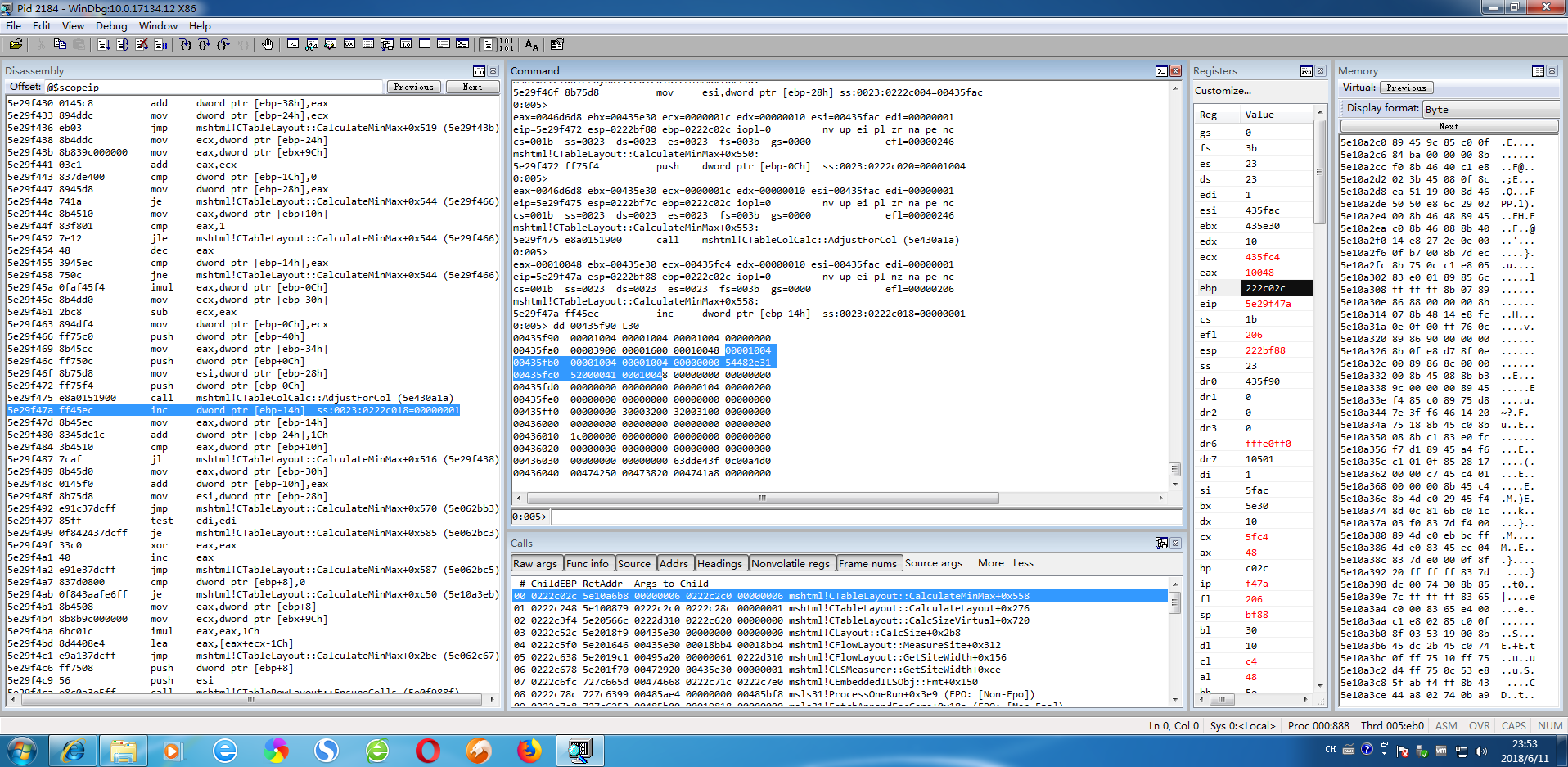Click the Step Out toolbar icon
The width and height of the screenshot is (1568, 767).
(x=223, y=44)
